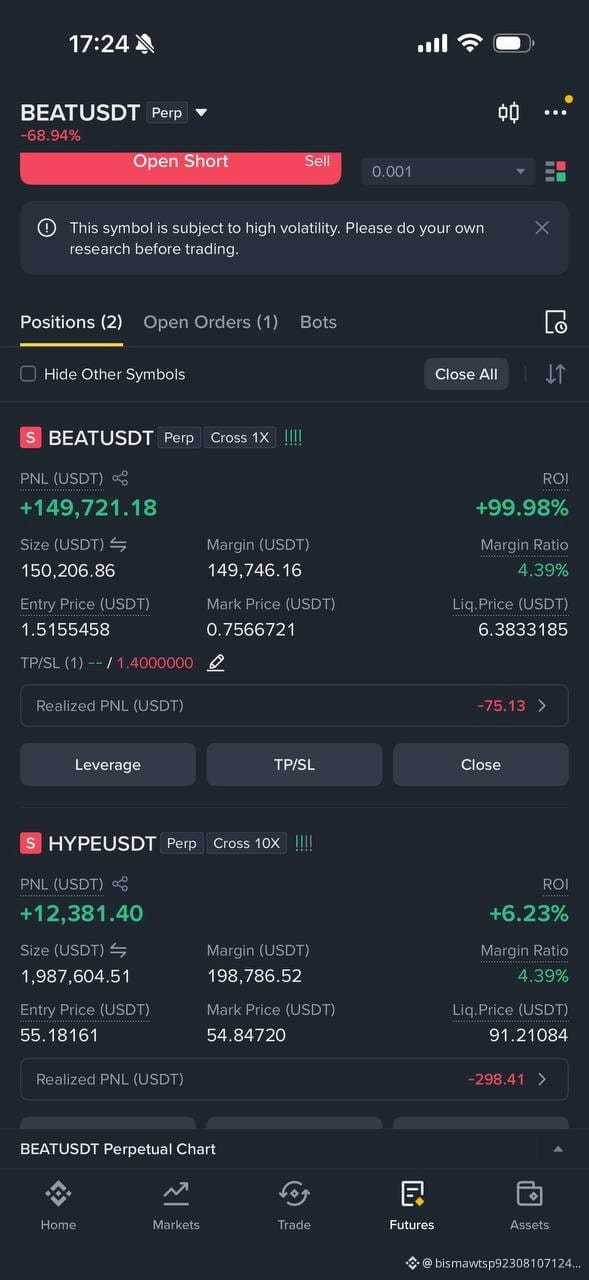Image resolution: width=589 pixels, height=1280 pixels.
Task: Open the candlestick chart icon
Action: point(509,112)
